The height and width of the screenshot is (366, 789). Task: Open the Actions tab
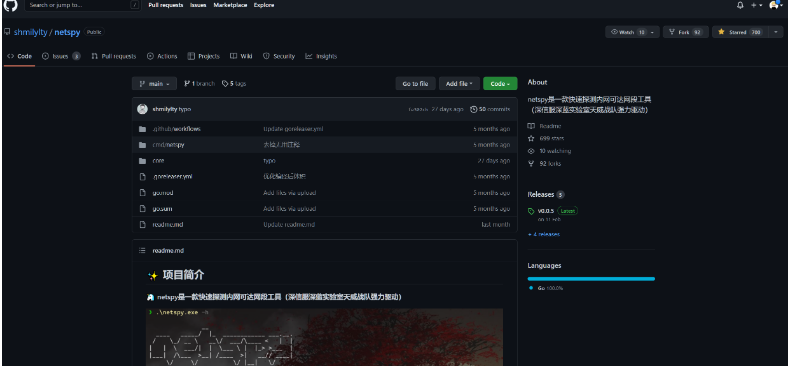click(162, 56)
